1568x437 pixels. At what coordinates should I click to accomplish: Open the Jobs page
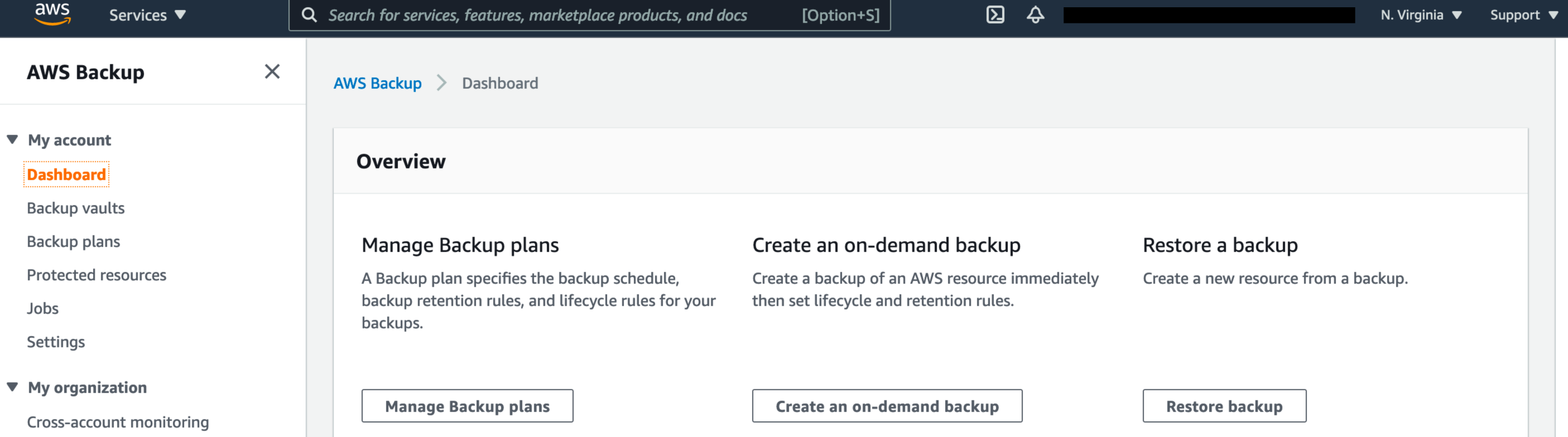(42, 308)
